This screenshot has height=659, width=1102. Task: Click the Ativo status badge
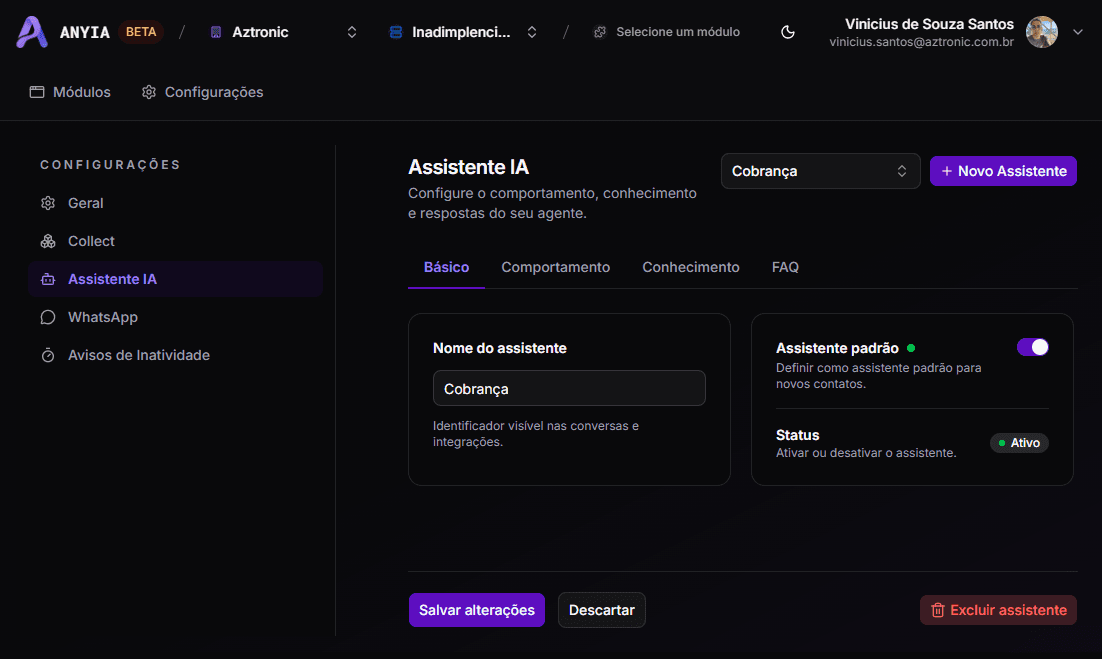pos(1019,443)
